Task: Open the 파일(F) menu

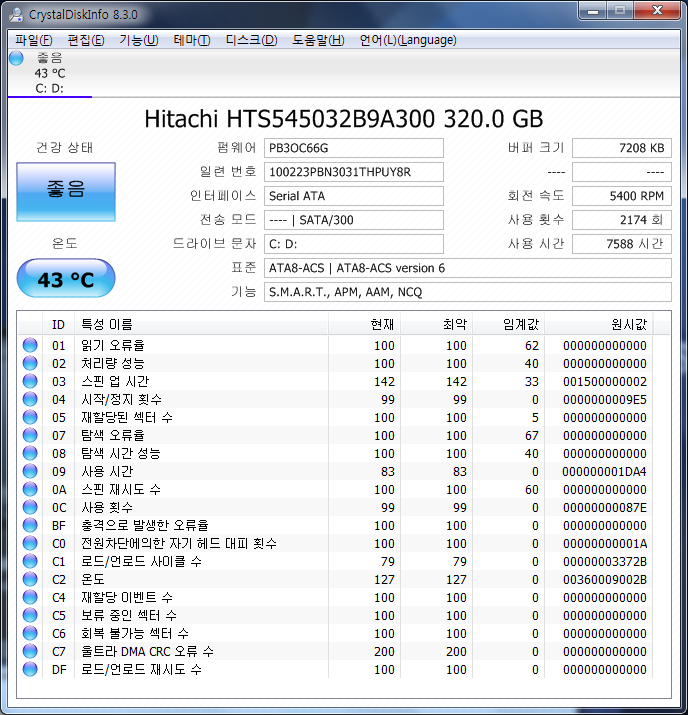Action: pos(33,40)
